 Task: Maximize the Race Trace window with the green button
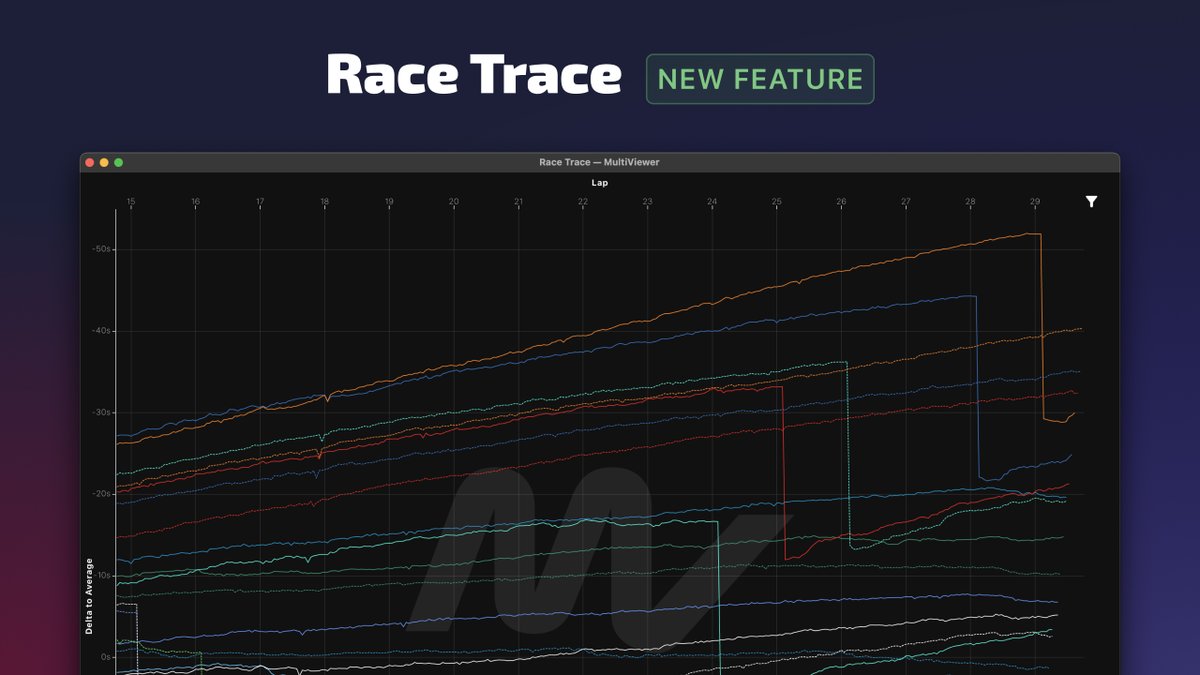118,162
